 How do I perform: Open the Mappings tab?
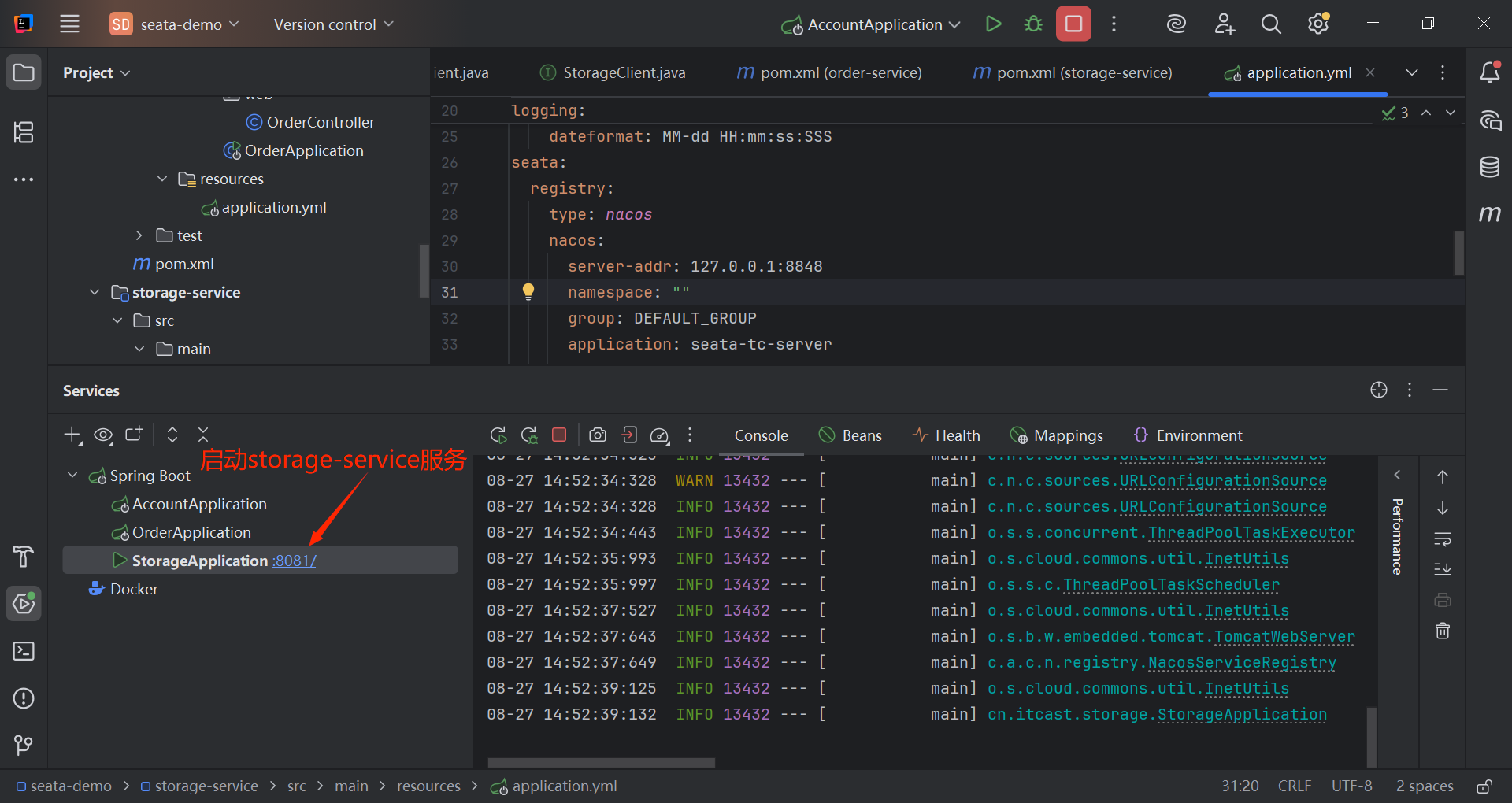tap(1057, 435)
